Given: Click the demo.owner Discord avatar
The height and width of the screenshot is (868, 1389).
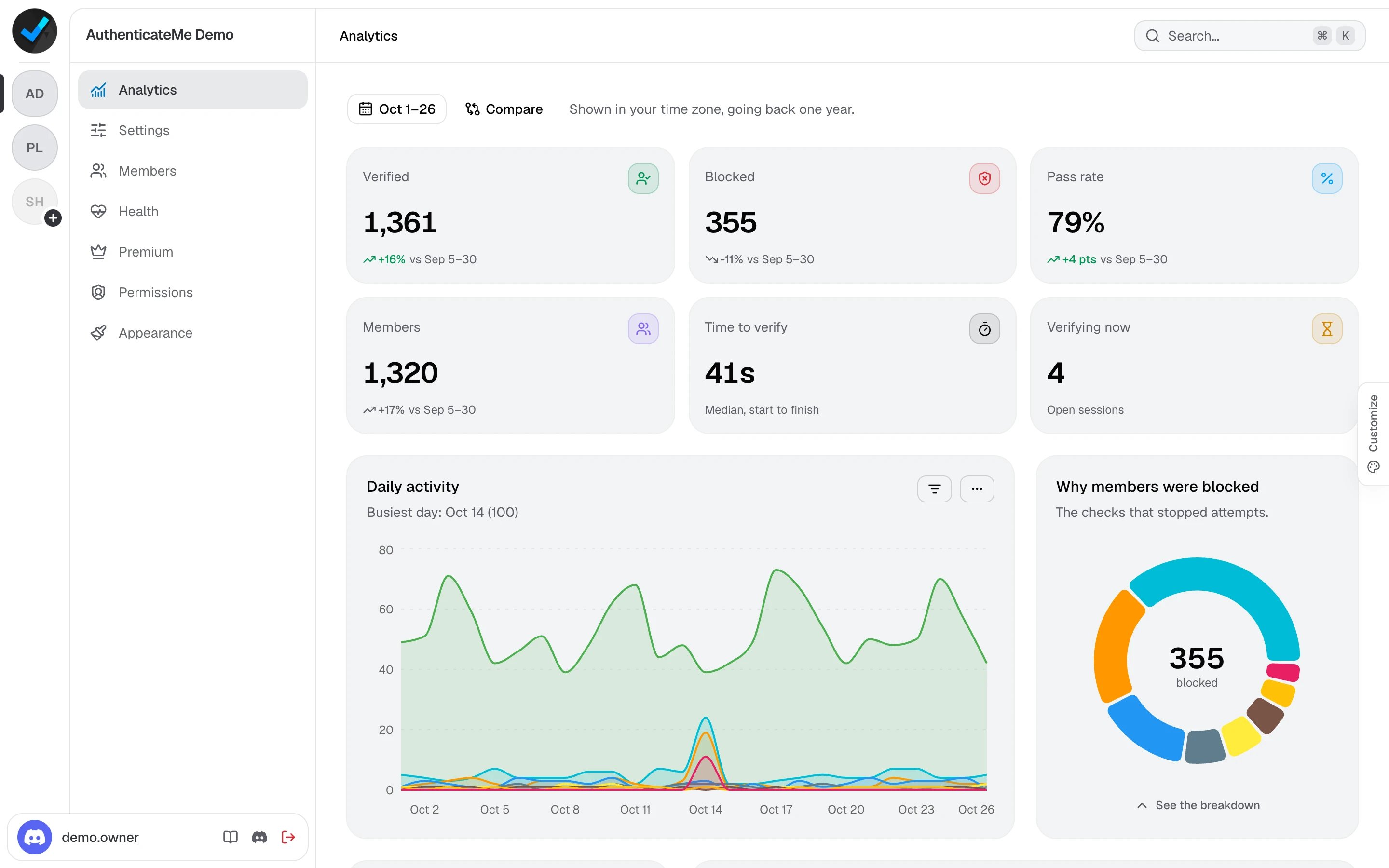Looking at the screenshot, I should (x=34, y=837).
